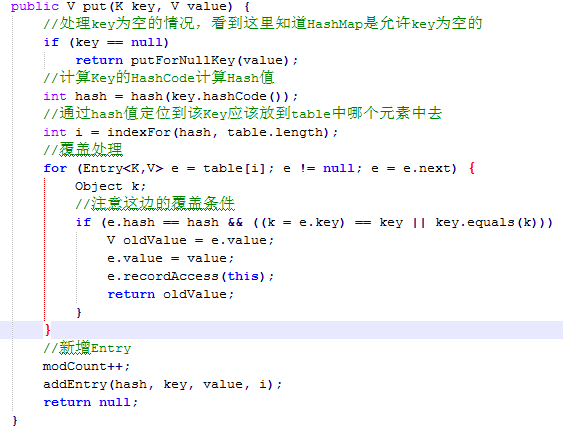Click the e.recordAccess(this) statement
Image resolution: width=563 pixels, height=438 pixels.
coord(190,276)
